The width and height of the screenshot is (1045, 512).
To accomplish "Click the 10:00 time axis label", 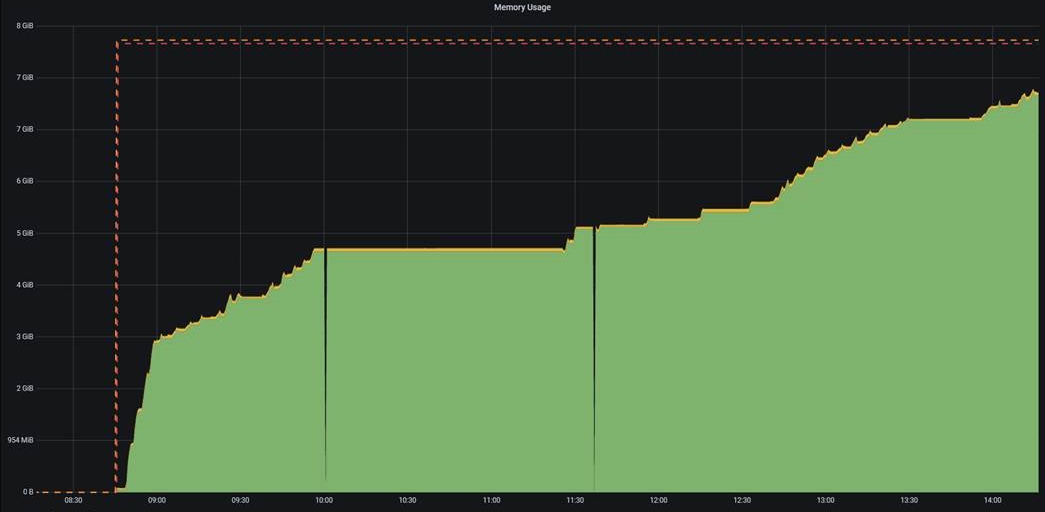I will click(324, 500).
